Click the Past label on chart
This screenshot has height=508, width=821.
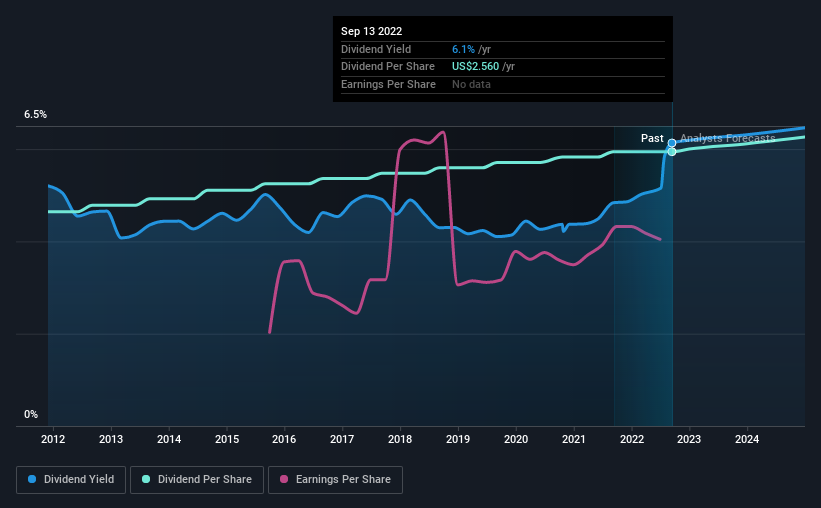click(x=652, y=138)
